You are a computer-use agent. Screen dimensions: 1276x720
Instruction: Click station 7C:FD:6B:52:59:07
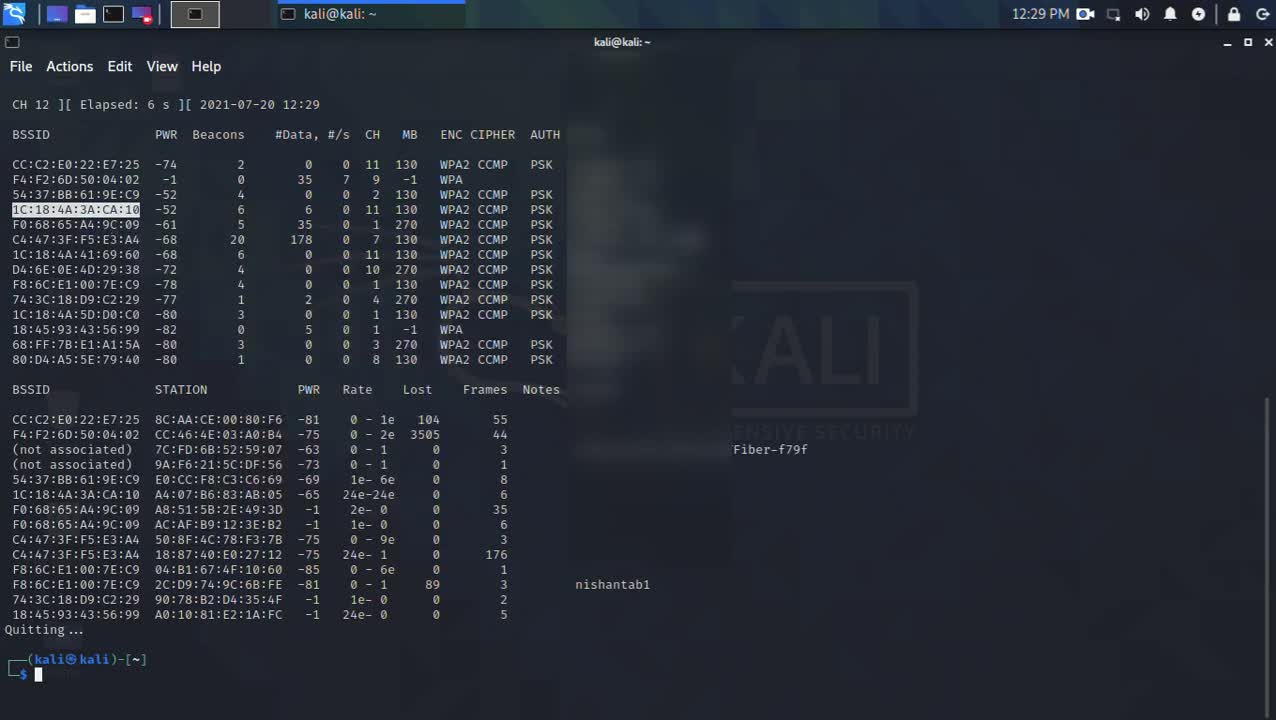(x=219, y=450)
